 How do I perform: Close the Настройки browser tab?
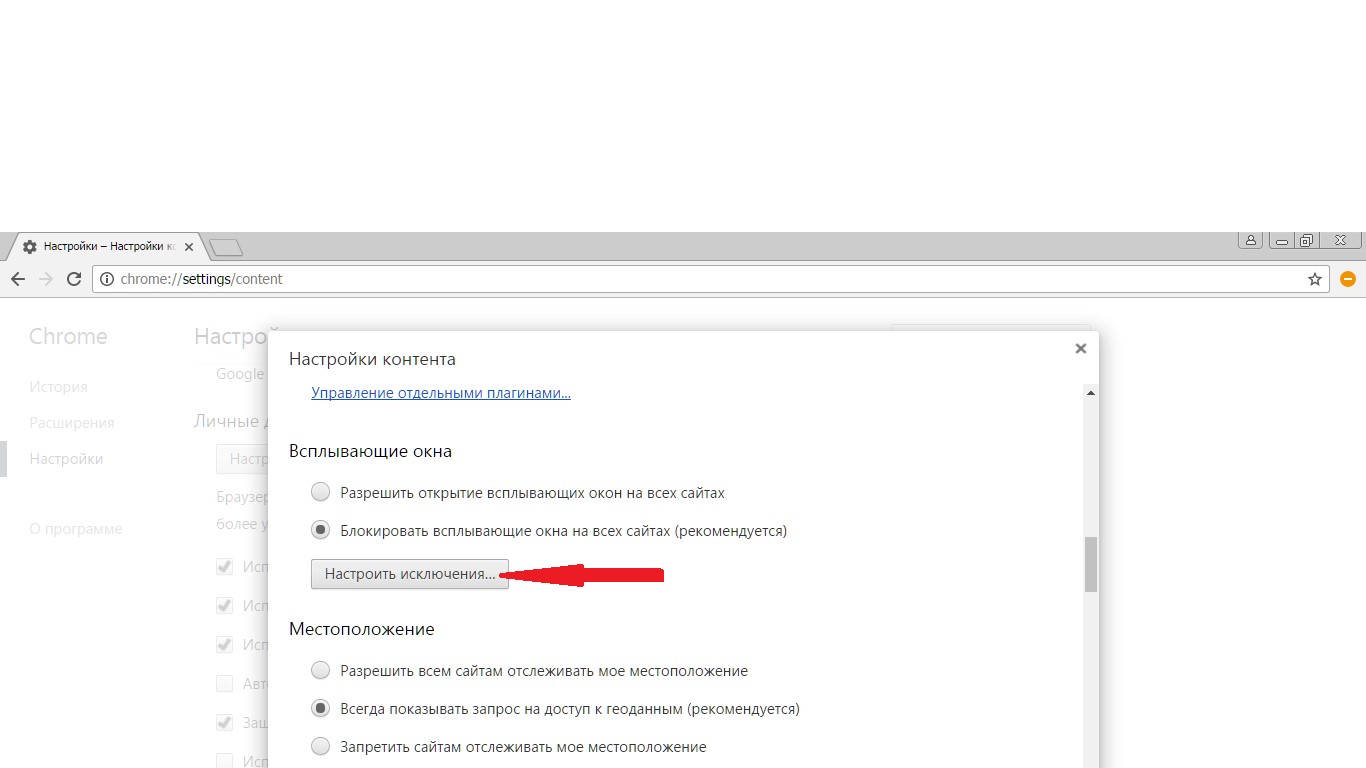189,246
